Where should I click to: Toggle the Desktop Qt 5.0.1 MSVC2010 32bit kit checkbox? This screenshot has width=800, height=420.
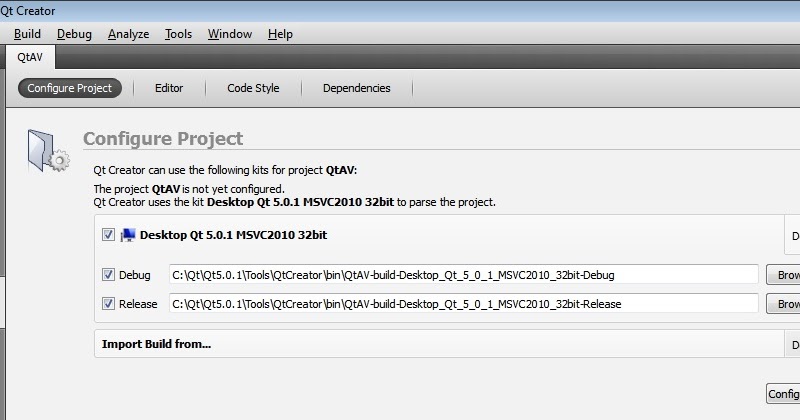108,235
